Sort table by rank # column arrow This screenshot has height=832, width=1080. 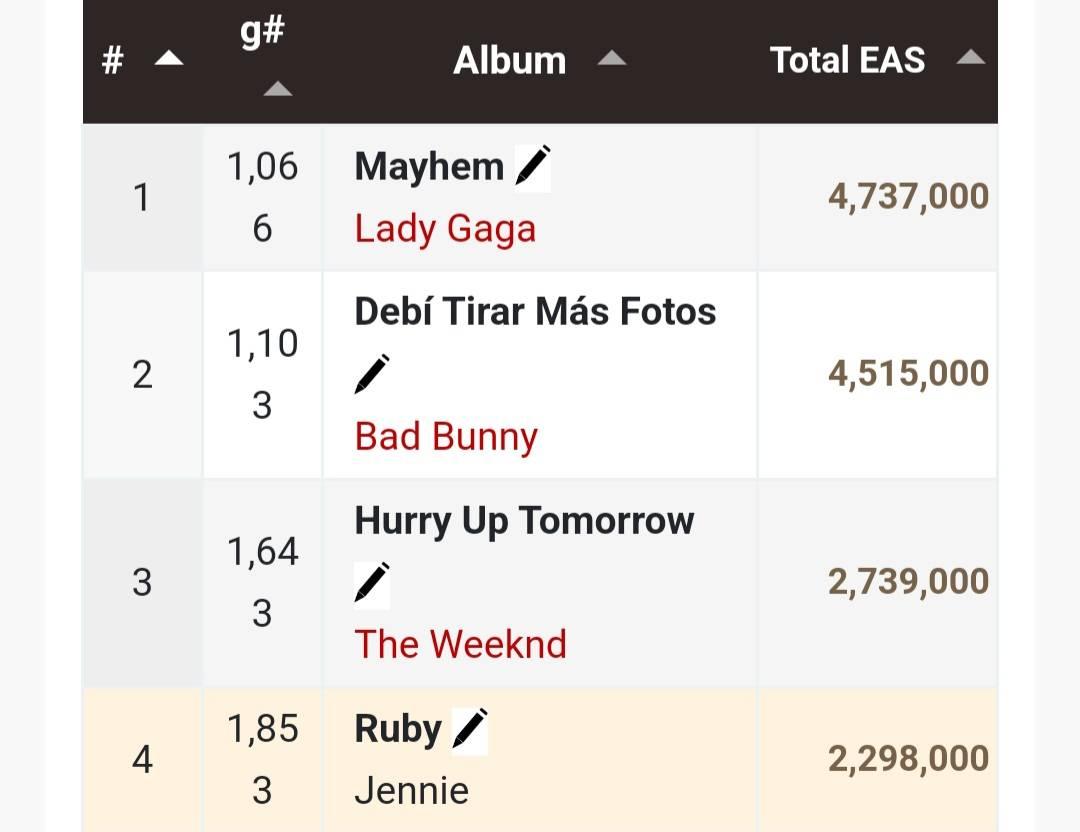pyautogui.click(x=168, y=59)
